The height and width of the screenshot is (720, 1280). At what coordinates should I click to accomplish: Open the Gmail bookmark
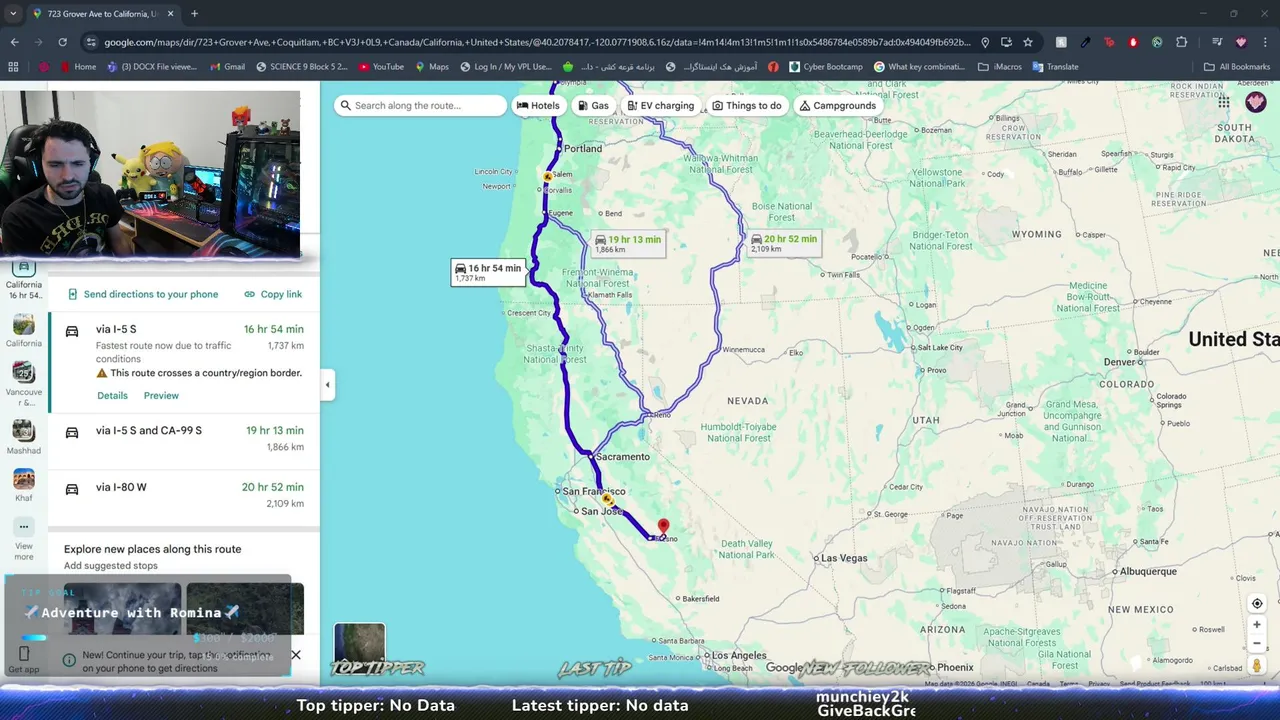tap(227, 67)
